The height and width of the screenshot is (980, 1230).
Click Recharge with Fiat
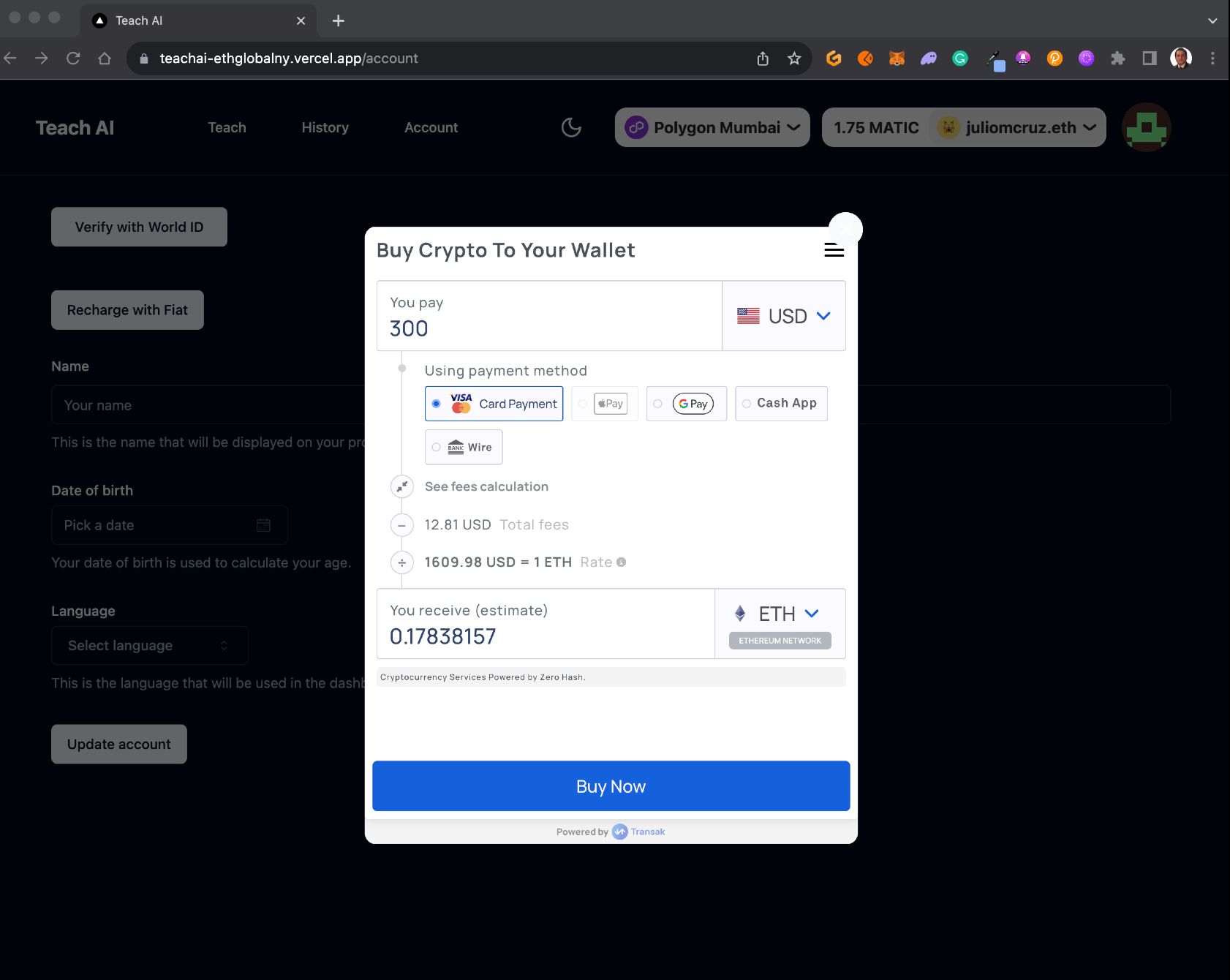[127, 310]
